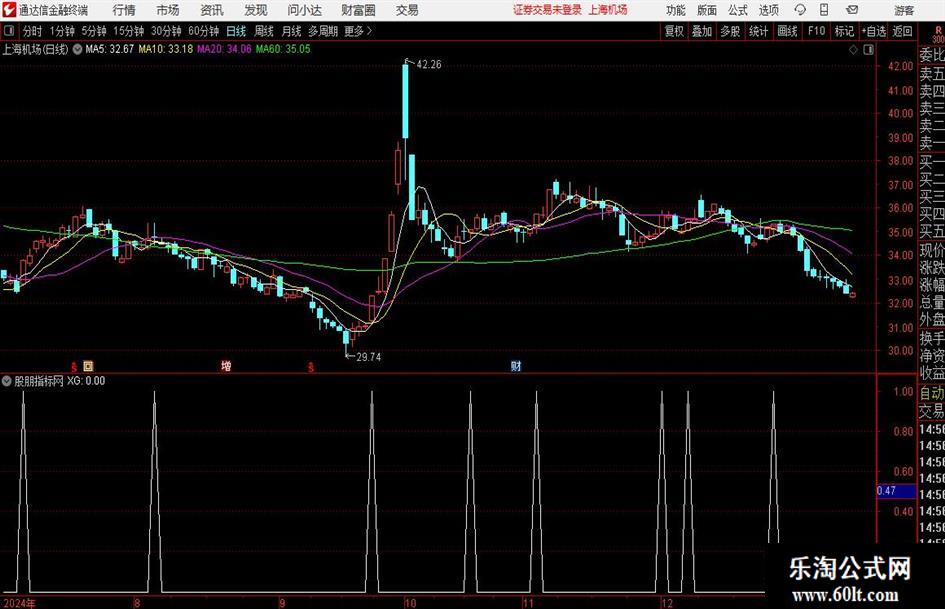Switch to 15分钟 period
Screen dimensions: 945x609
click(128, 31)
